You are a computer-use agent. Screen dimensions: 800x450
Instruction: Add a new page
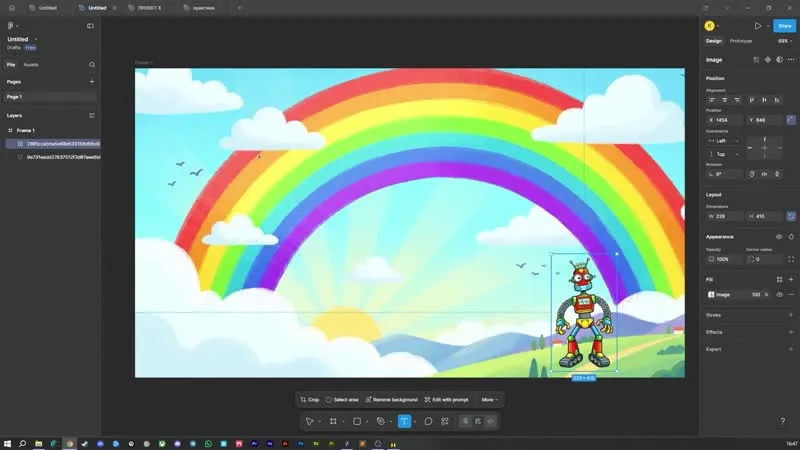point(92,82)
